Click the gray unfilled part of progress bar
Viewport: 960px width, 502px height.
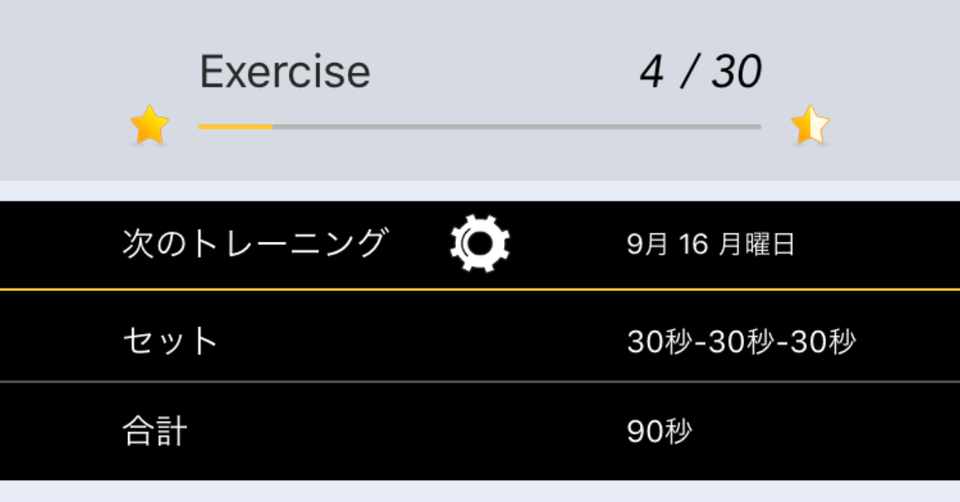(515, 127)
